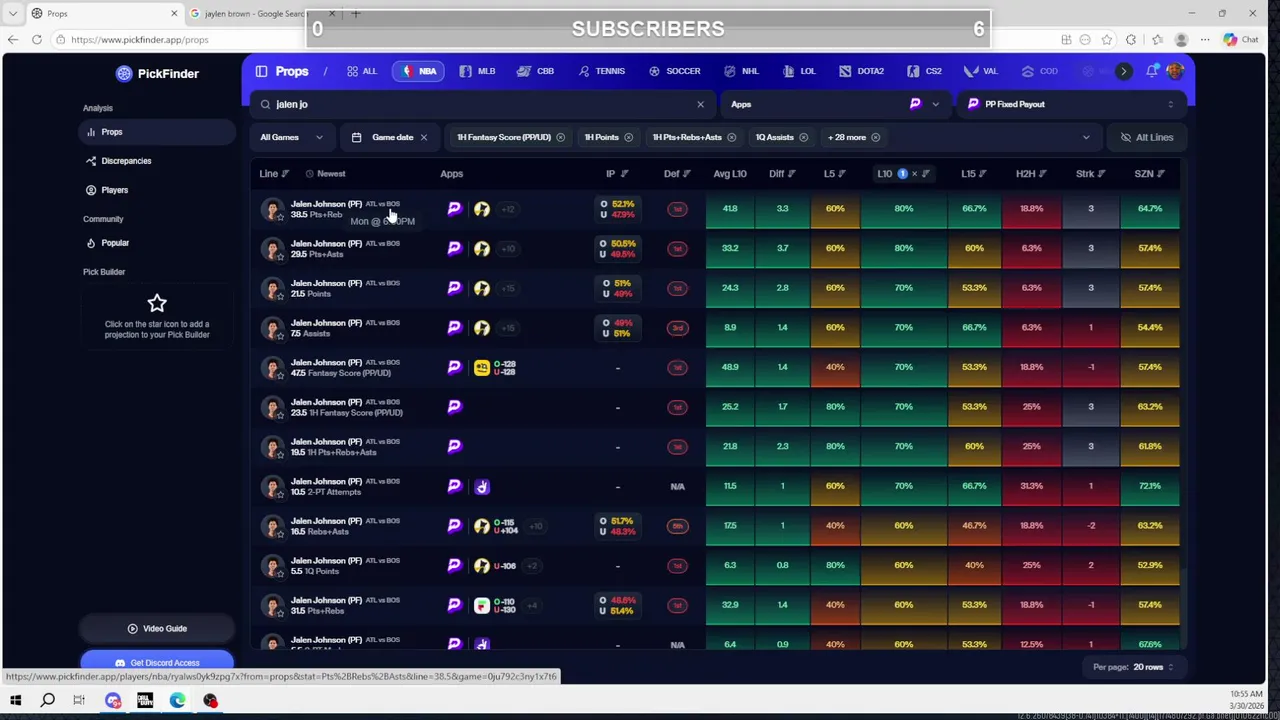Click the PickFinder logo
This screenshot has width=1280, height=720.
pyautogui.click(x=157, y=73)
